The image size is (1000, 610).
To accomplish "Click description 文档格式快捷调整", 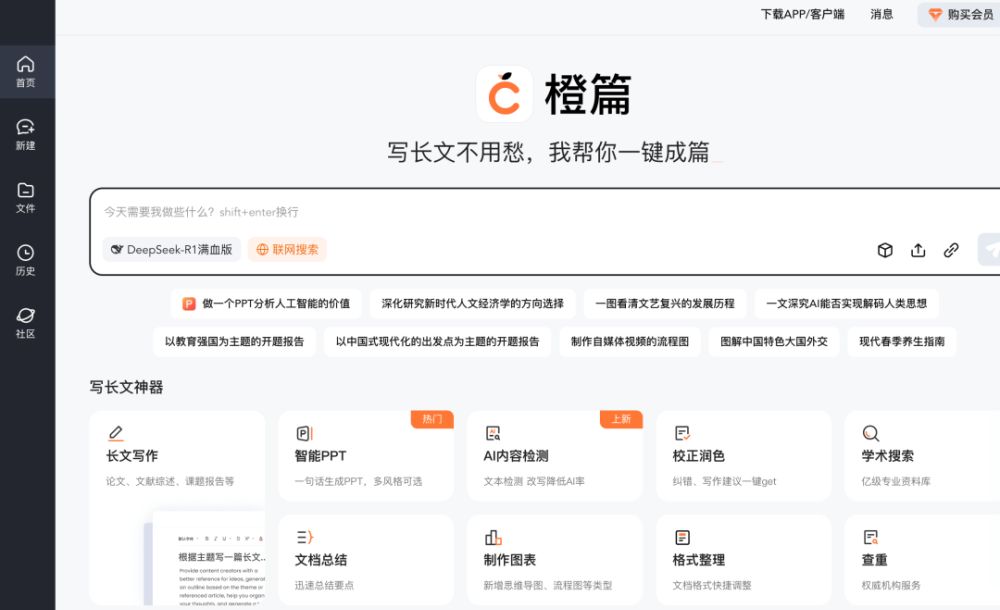I will [x=712, y=585].
